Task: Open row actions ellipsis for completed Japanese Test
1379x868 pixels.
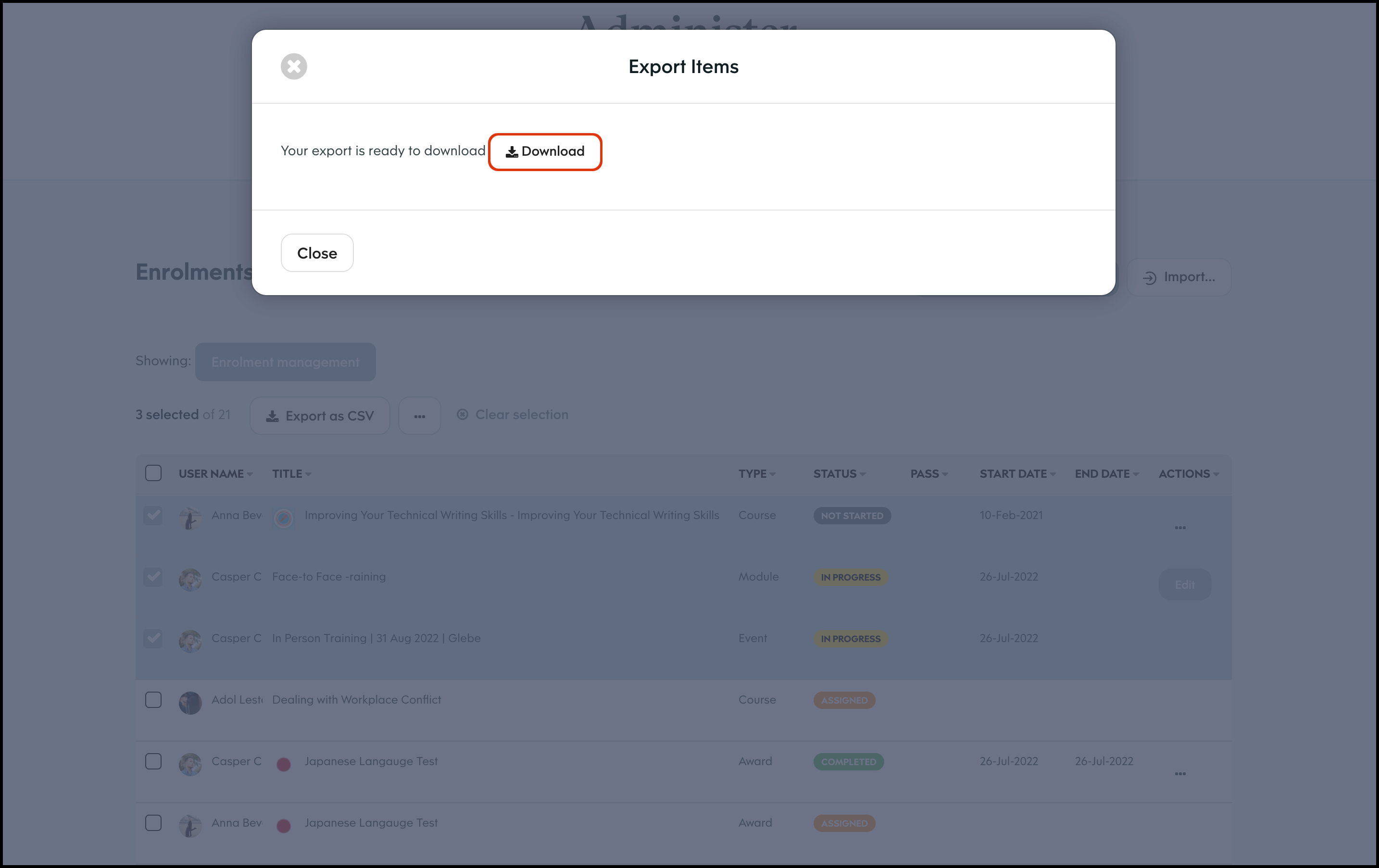Action: tap(1180, 773)
